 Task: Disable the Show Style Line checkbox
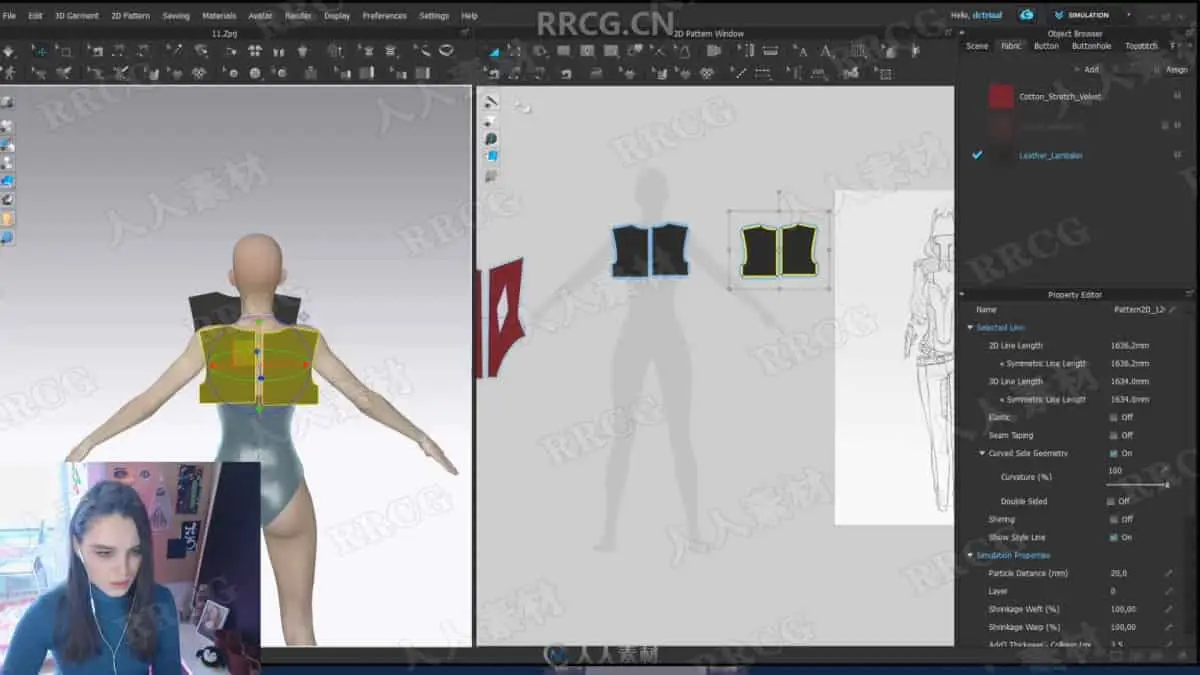pos(1114,537)
